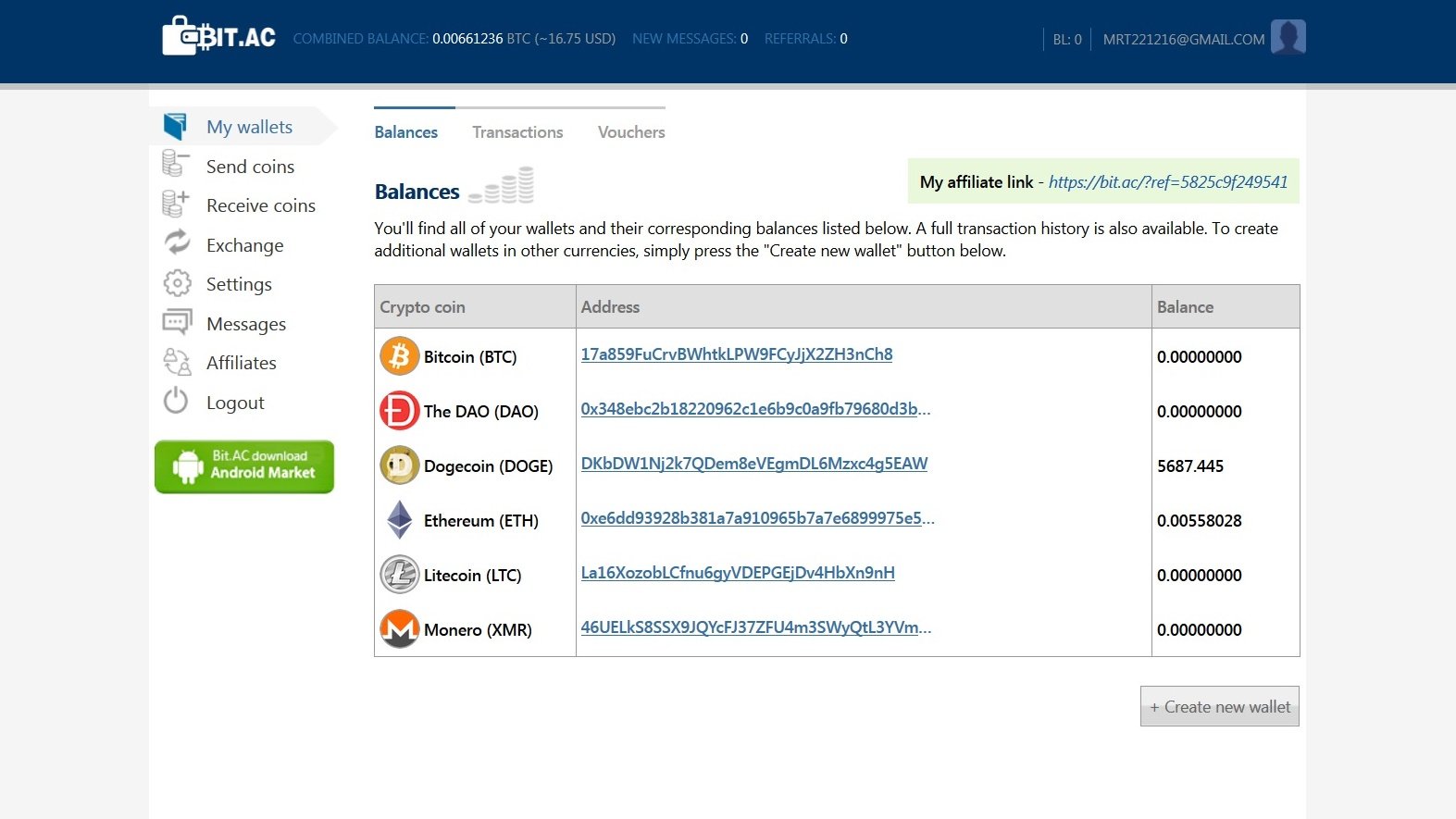The image size is (1456, 819).
Task: Click the Litecoin coin icon
Action: (x=400, y=575)
